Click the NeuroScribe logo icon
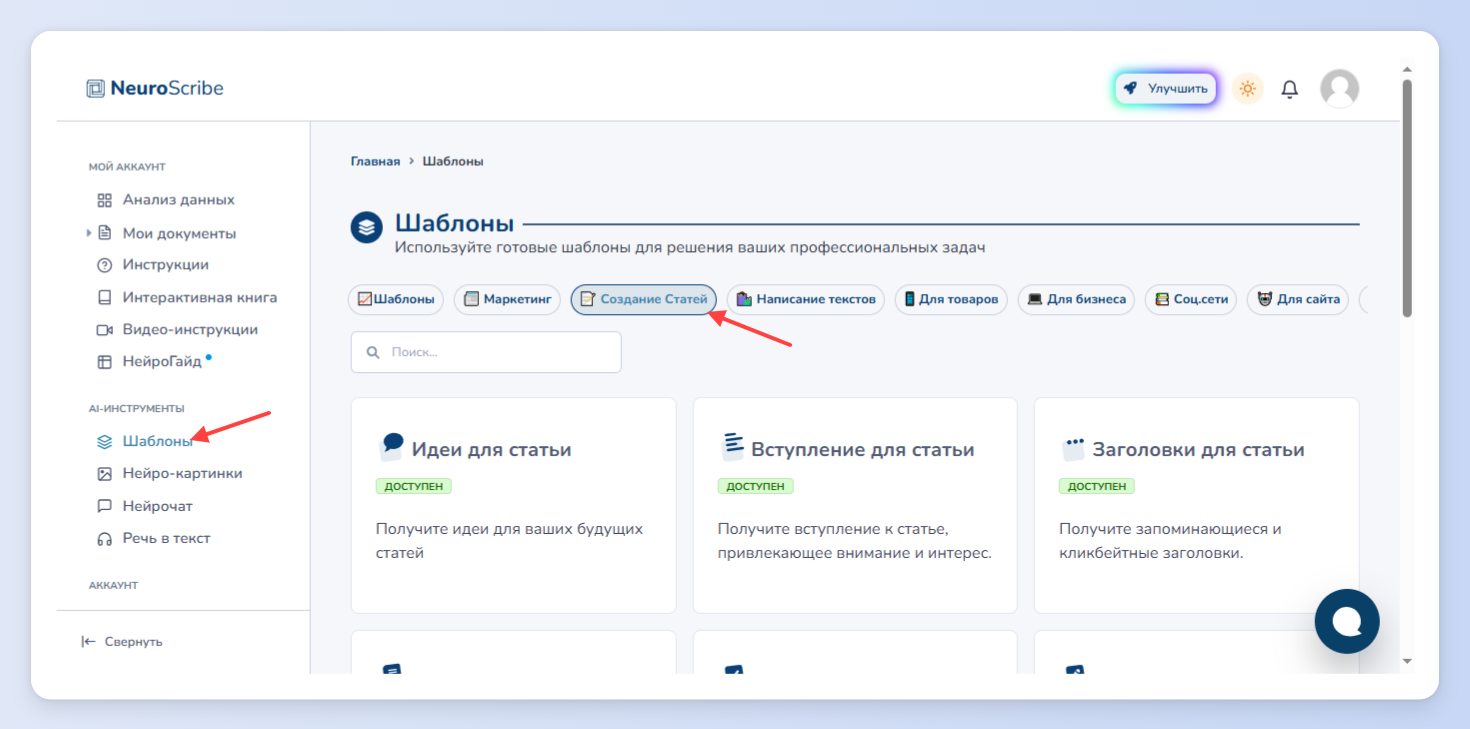Viewport: 1470px width, 729px height. [95, 88]
